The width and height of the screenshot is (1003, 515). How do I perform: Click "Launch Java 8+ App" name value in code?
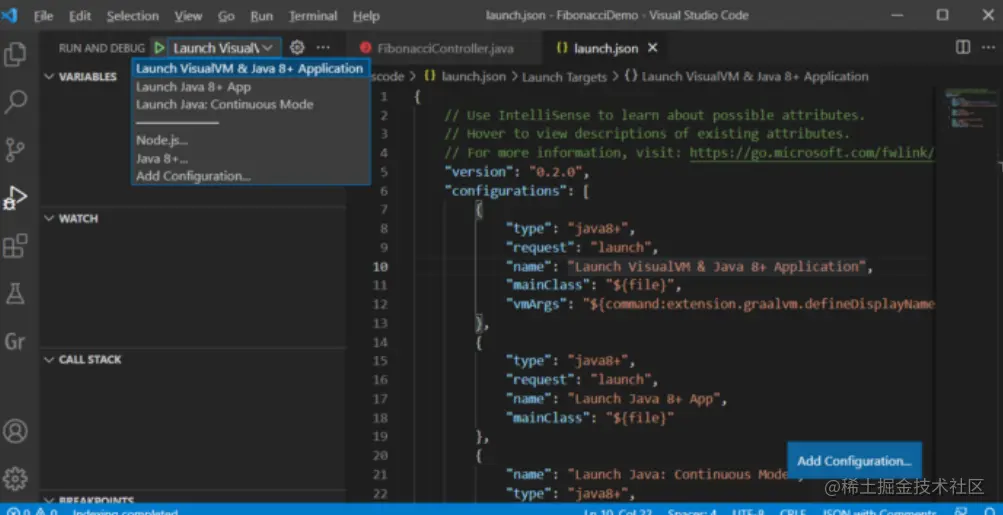(x=645, y=399)
